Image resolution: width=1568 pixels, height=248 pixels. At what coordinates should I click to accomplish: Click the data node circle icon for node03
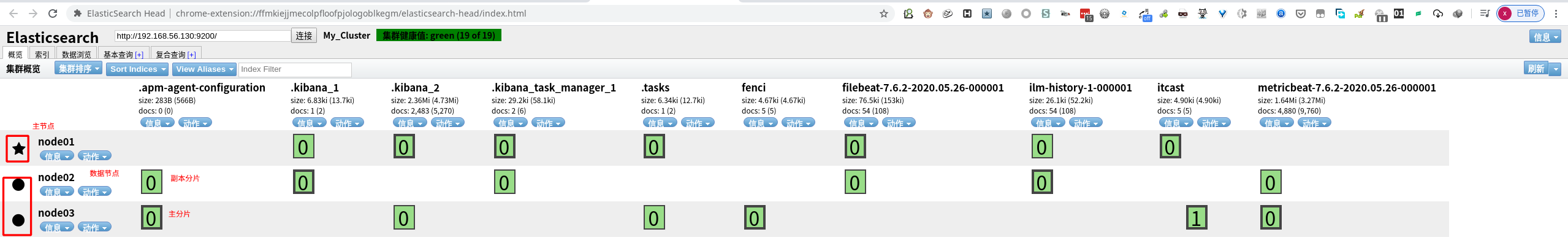click(18, 220)
